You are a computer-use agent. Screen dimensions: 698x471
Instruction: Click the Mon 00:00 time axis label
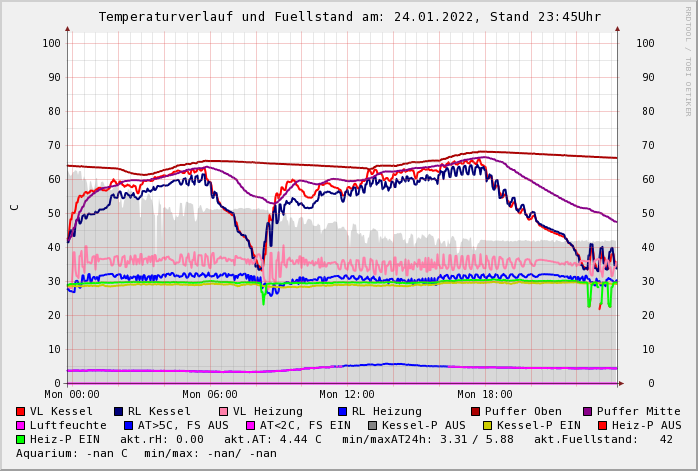[72, 395]
